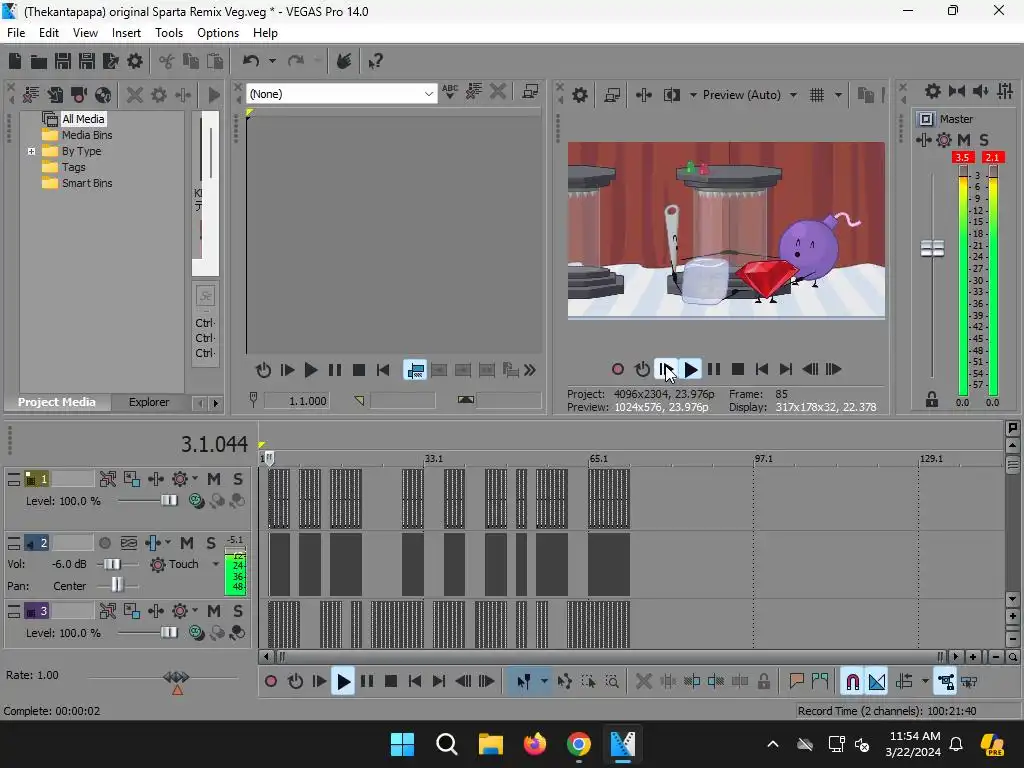This screenshot has height=768, width=1024.
Task: Solo audio track 2
Action: click(x=211, y=543)
